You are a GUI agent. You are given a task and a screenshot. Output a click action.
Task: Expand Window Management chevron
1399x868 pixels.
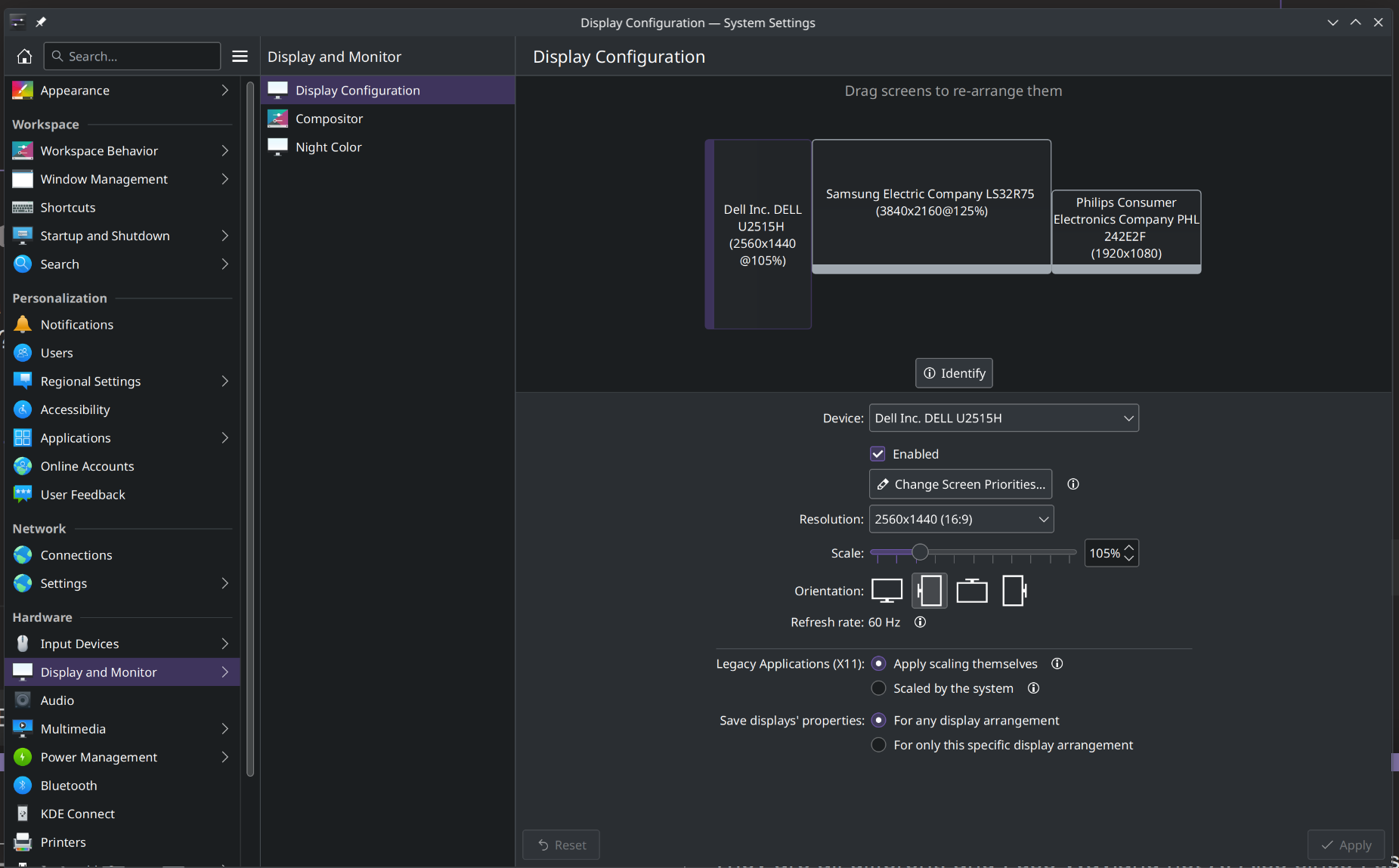coord(224,179)
